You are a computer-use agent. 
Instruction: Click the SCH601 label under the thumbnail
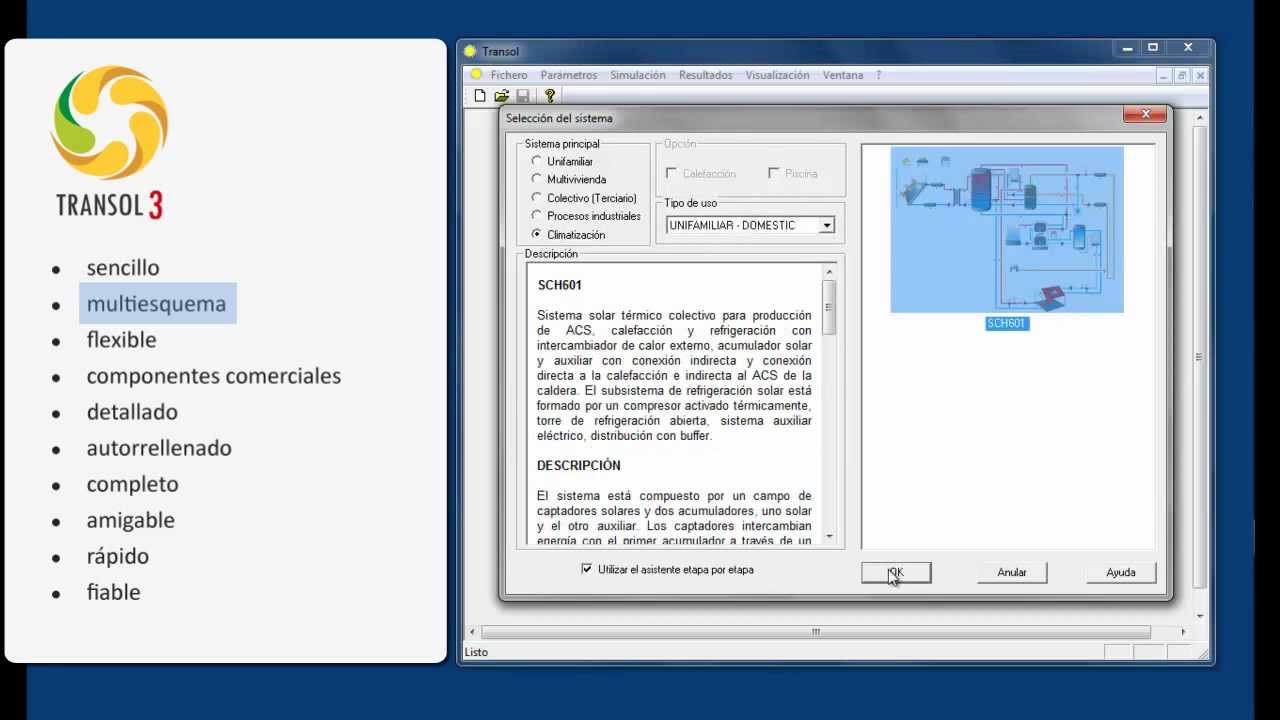[1006, 323]
